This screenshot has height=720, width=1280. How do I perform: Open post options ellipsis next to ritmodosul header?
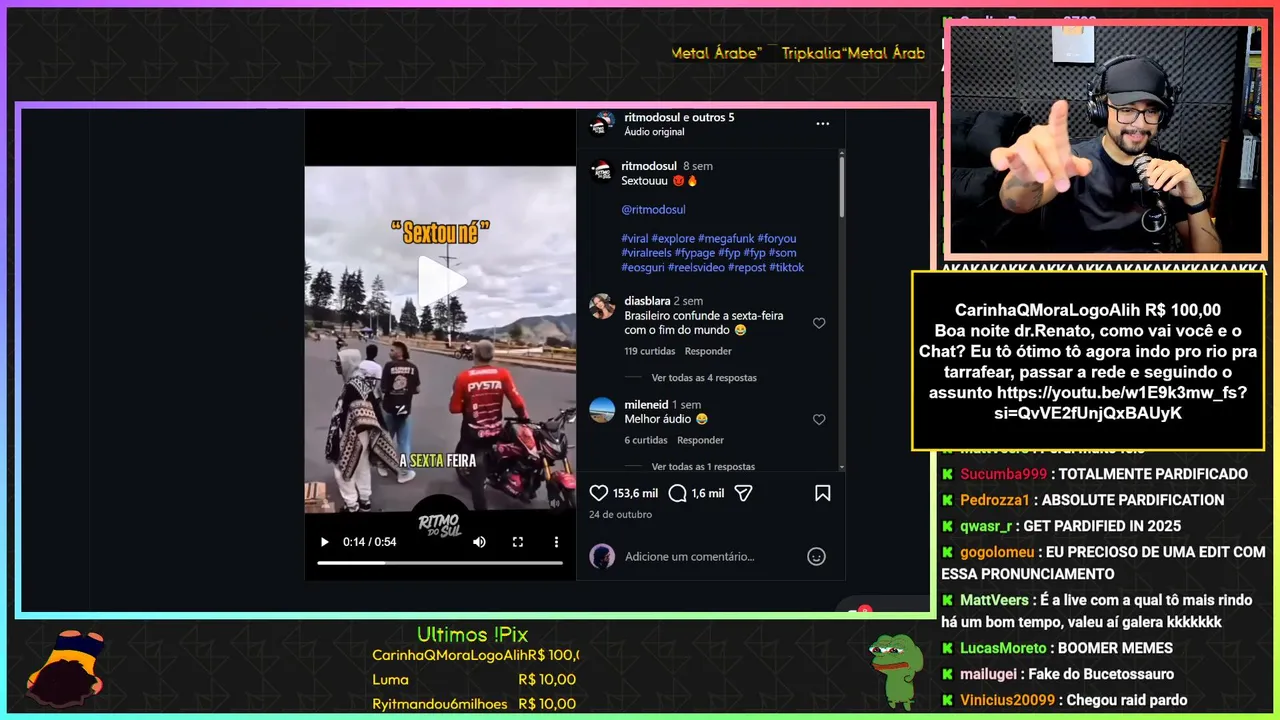coord(822,124)
